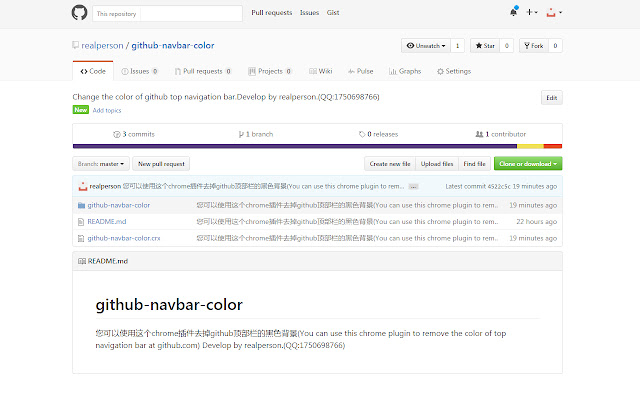640x400 pixels.
Task: Click the '22 hours ago' timestamp
Action: tap(536, 222)
